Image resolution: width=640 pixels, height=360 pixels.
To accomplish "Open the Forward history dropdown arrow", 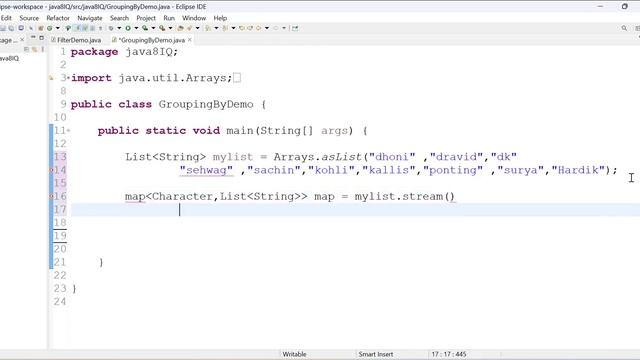I will click(x=284, y=28).
